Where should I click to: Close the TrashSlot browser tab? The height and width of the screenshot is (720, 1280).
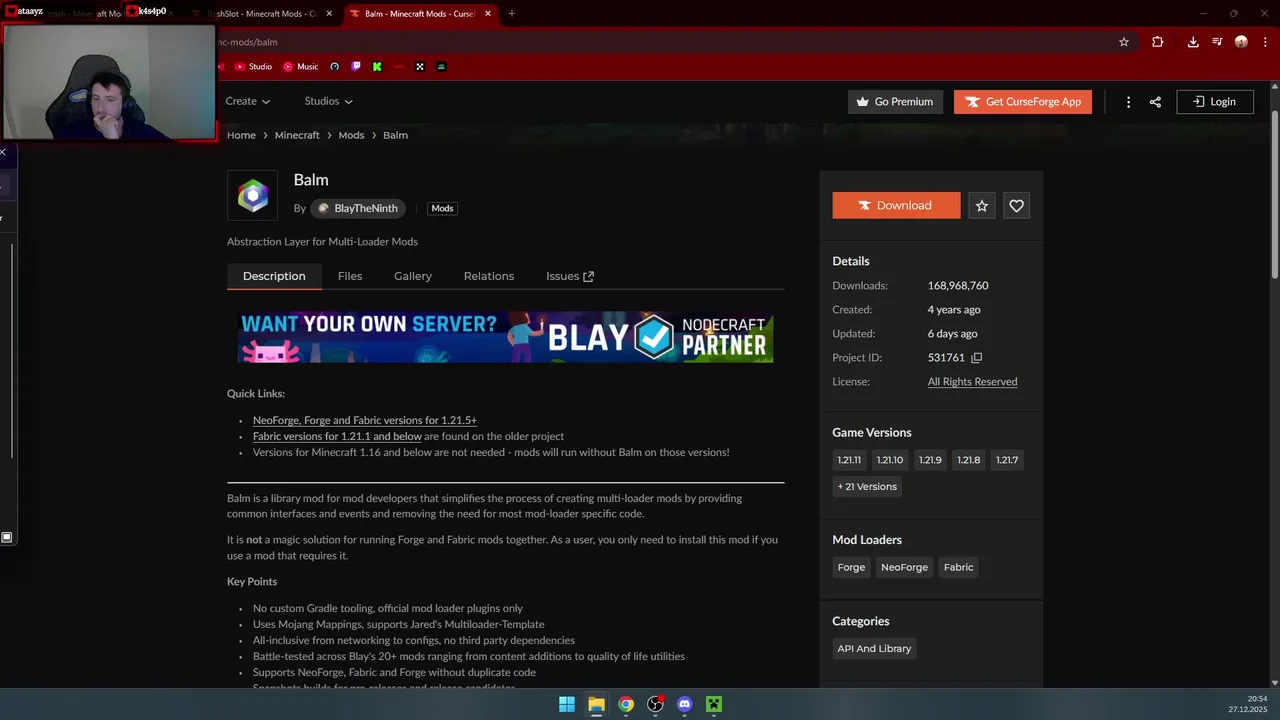pos(329,14)
